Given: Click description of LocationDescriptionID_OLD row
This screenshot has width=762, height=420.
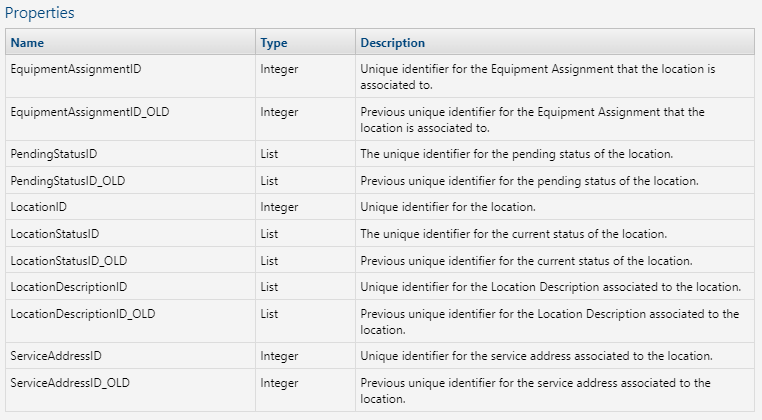Looking at the screenshot, I should point(550,322).
